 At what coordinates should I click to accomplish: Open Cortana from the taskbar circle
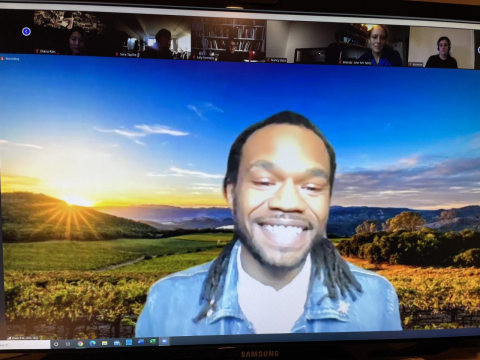tap(56, 344)
